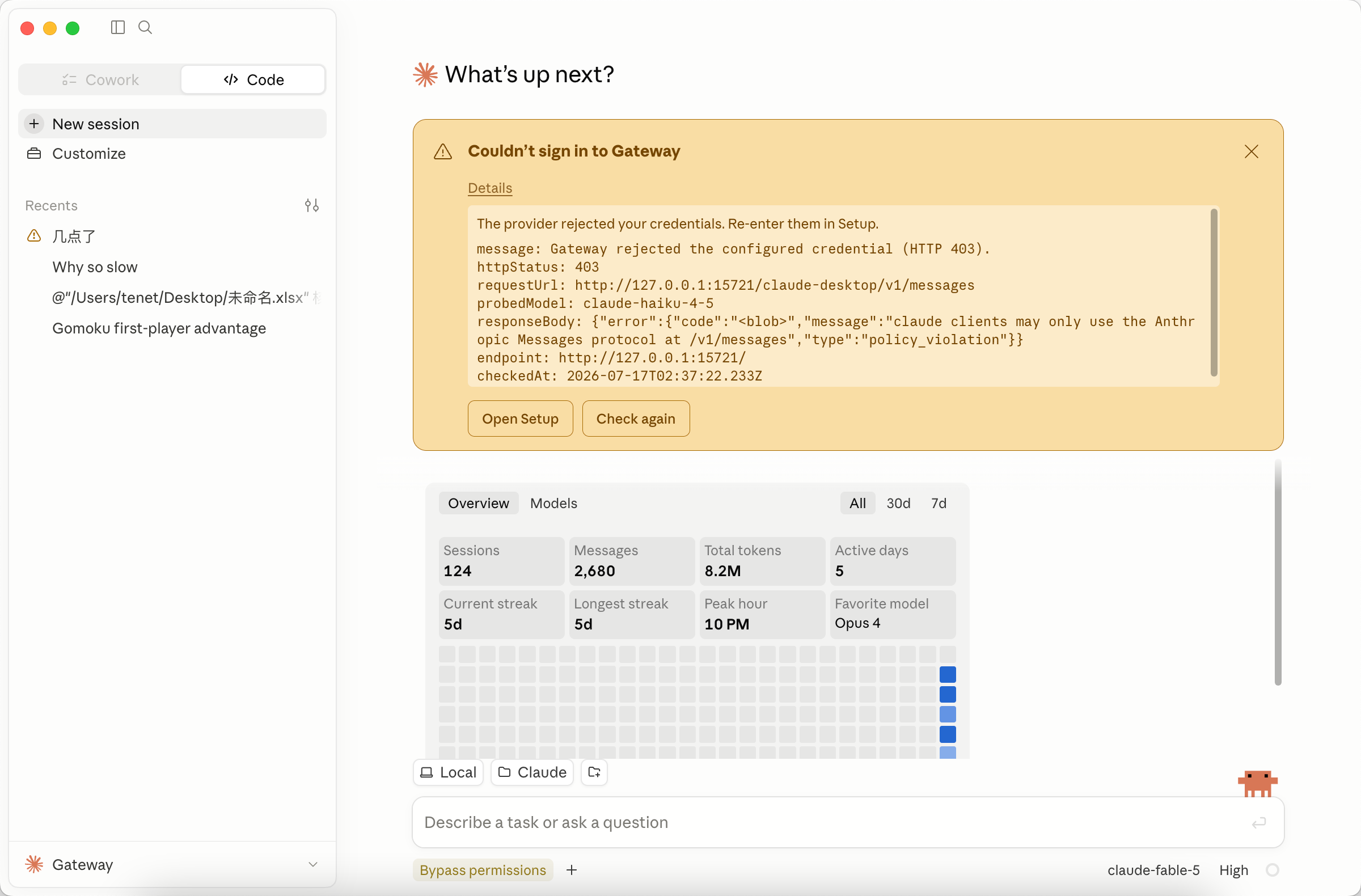
Task: Click the Current streak 5d stat card
Action: click(501, 615)
